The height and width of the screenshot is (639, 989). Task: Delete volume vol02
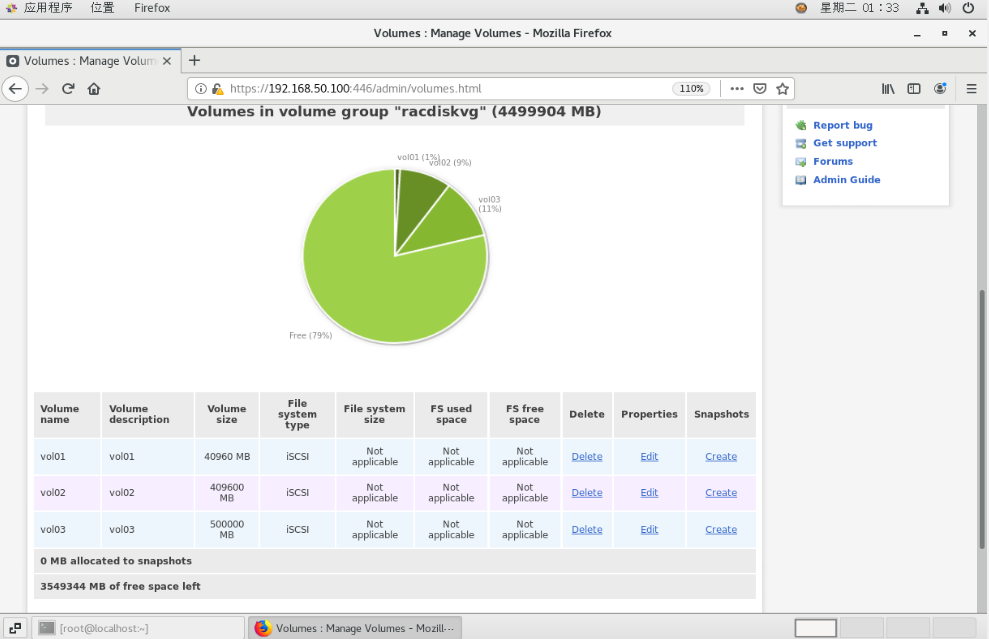click(x=587, y=493)
